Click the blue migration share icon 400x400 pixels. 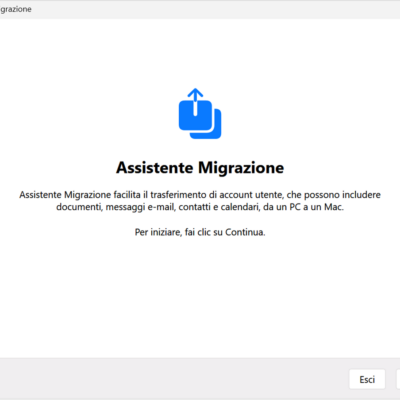pyautogui.click(x=200, y=114)
